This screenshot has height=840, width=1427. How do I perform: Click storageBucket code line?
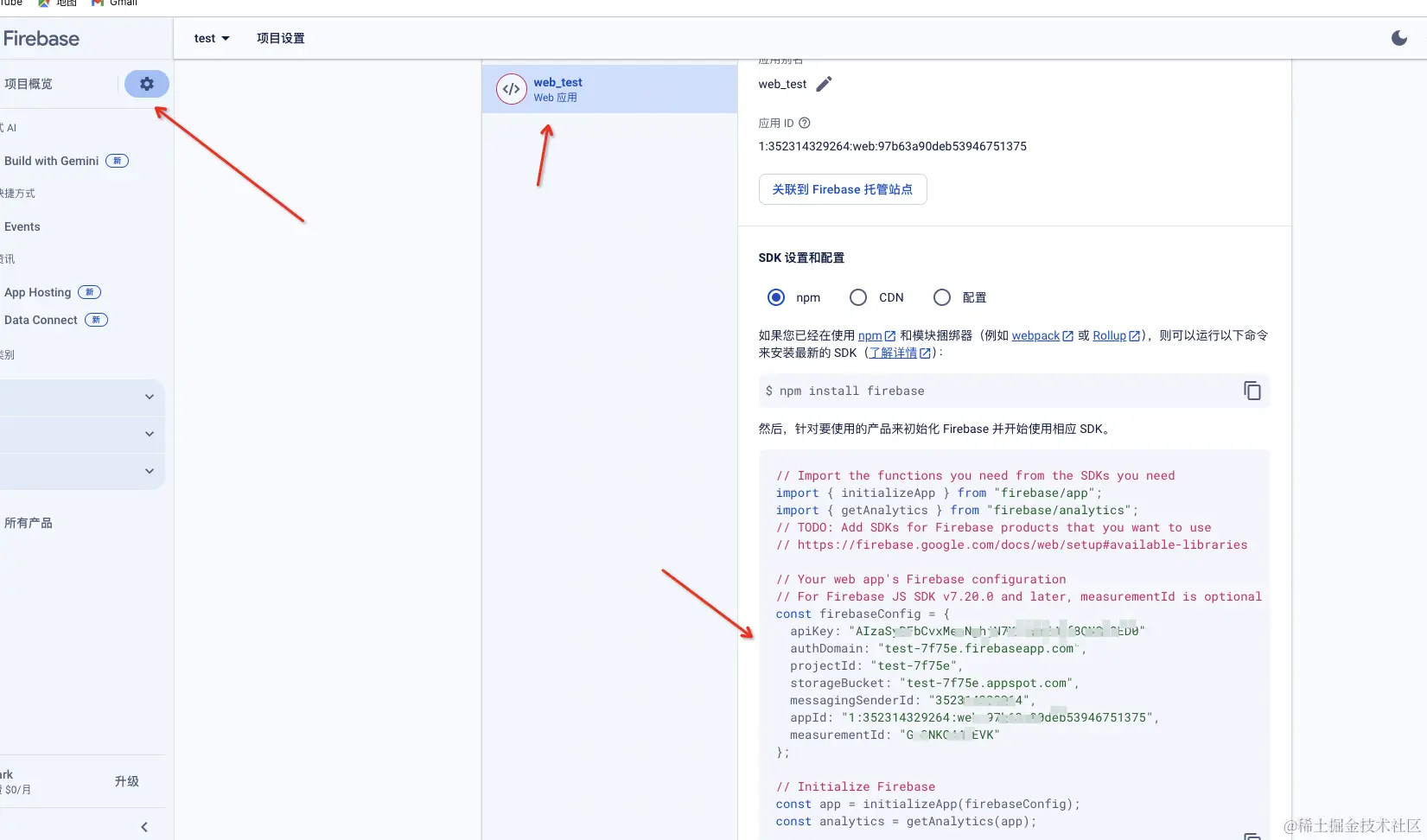[x=934, y=683]
